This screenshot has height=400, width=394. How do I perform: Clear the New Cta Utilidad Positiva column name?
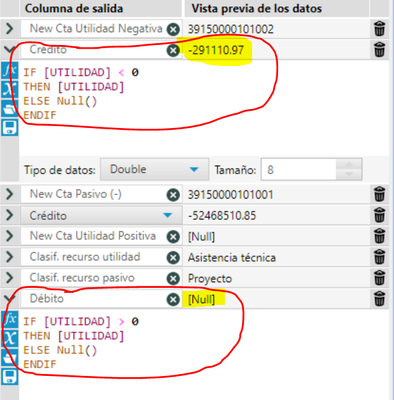(x=173, y=237)
